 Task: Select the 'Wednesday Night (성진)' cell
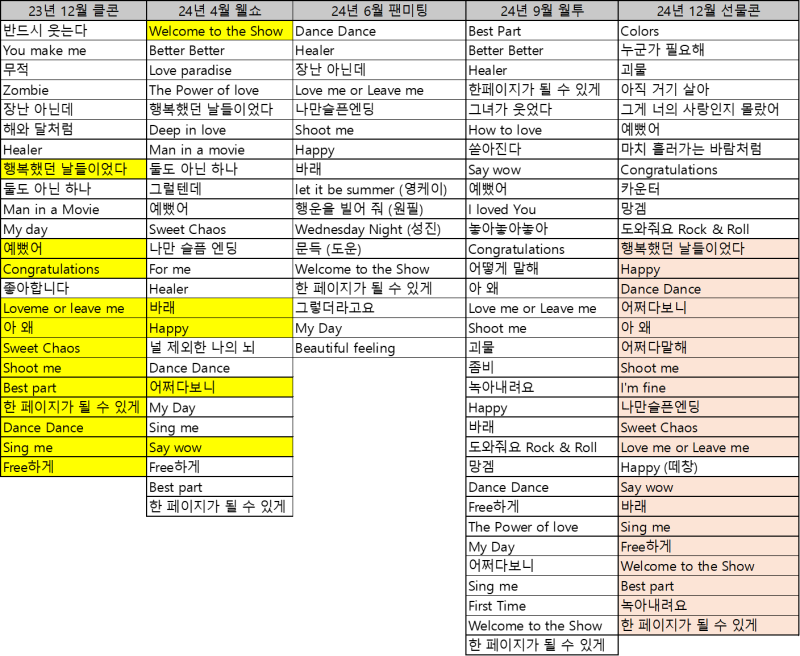click(379, 229)
